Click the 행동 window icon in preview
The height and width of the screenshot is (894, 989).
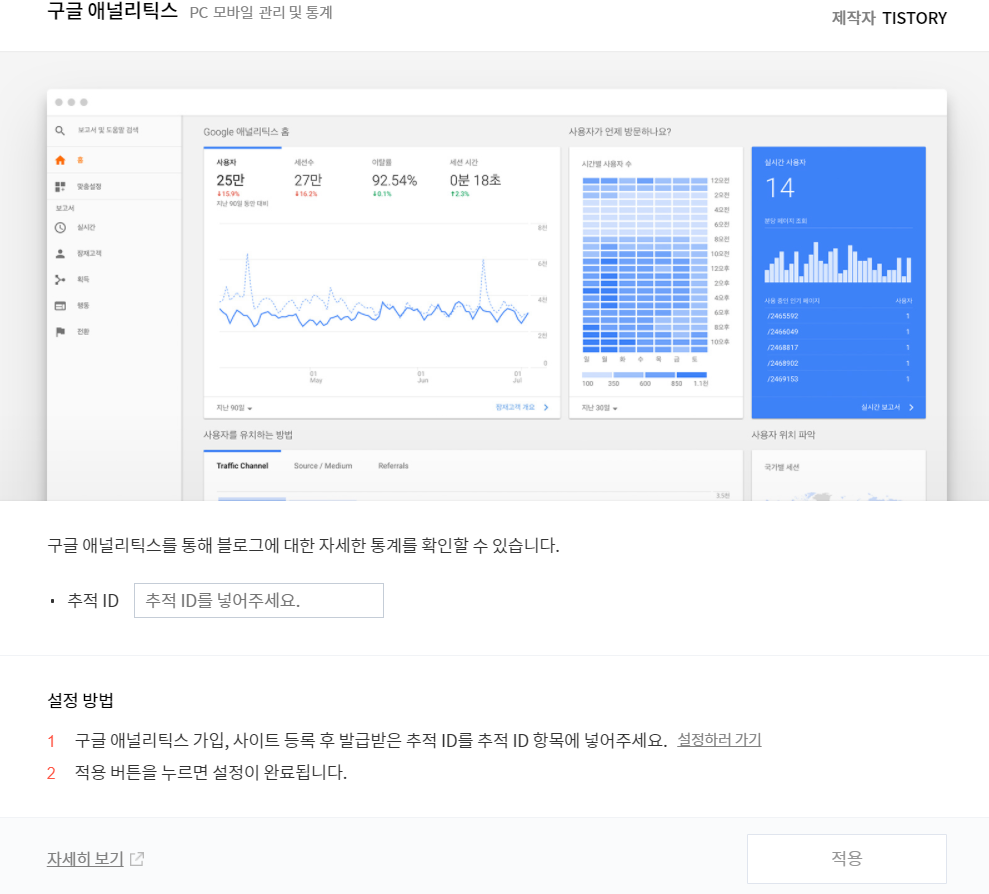[60, 306]
